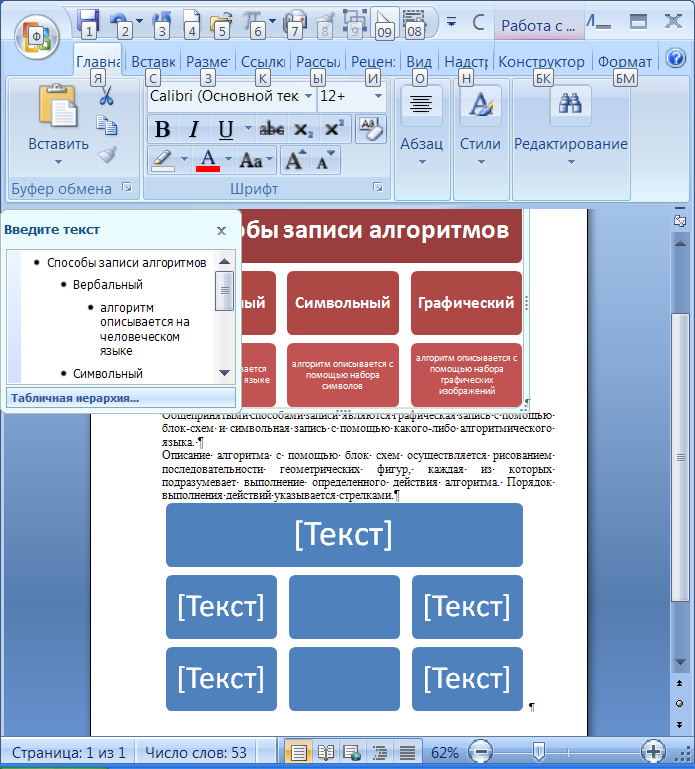This screenshot has width=695, height=769.
Task: Grow font size with large A icon
Action: point(295,160)
